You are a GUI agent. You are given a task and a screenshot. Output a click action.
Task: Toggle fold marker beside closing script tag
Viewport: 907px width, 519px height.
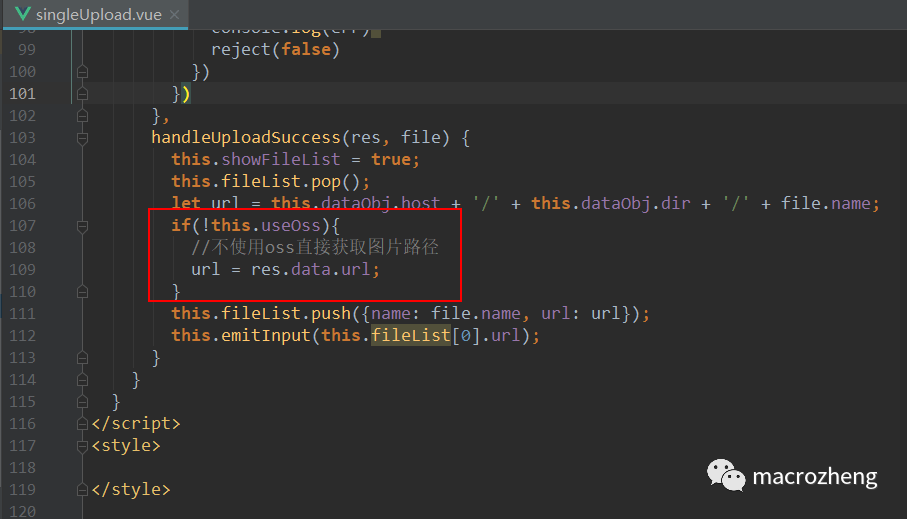(x=82, y=424)
